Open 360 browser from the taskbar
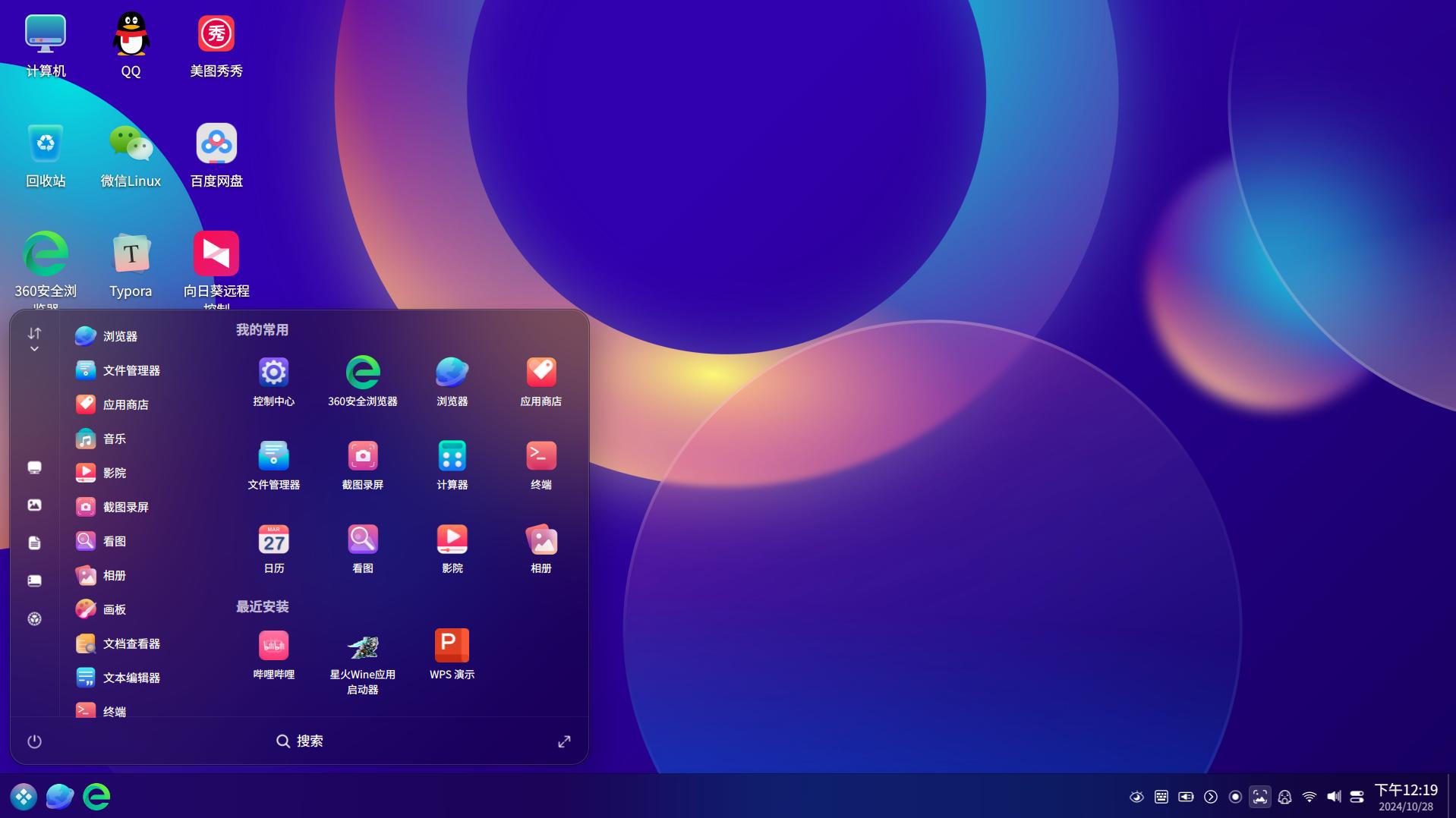The image size is (1456, 818). [x=96, y=797]
